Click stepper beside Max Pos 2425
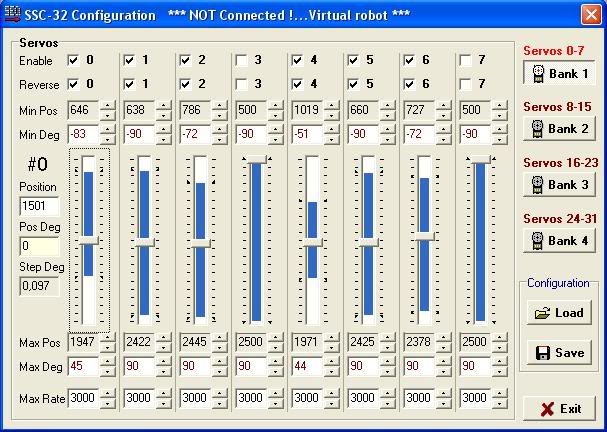Viewport: 607px width, 432px height. [388, 342]
